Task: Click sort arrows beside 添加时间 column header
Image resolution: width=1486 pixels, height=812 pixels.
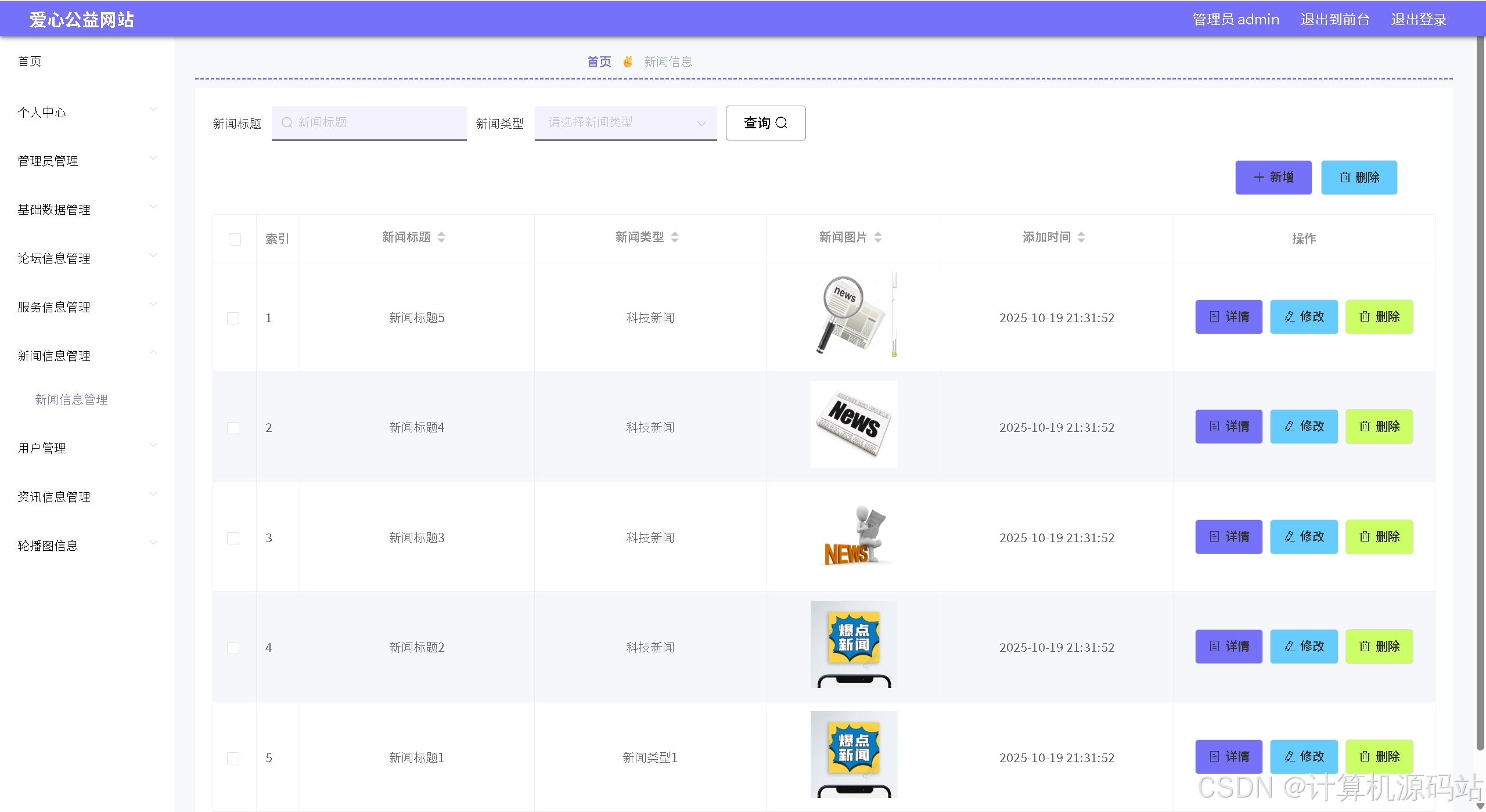Action: tap(1081, 237)
